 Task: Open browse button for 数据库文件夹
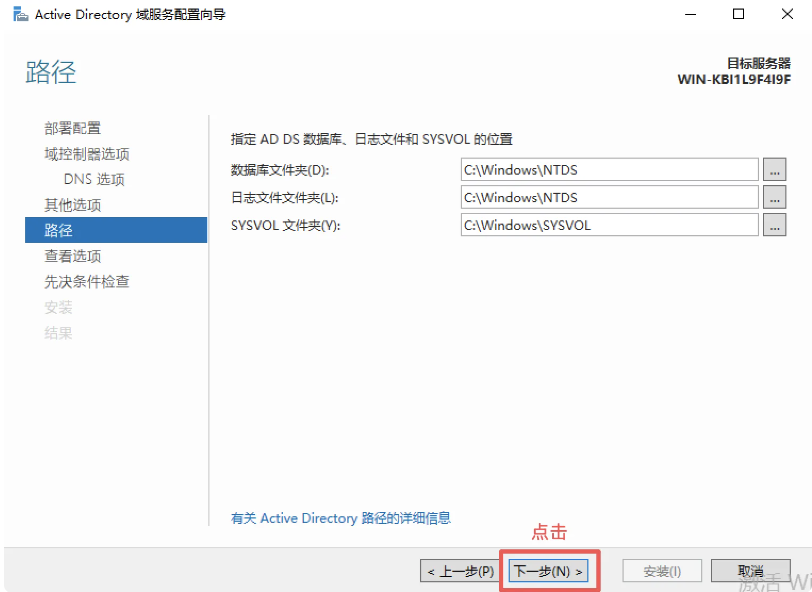click(x=774, y=169)
